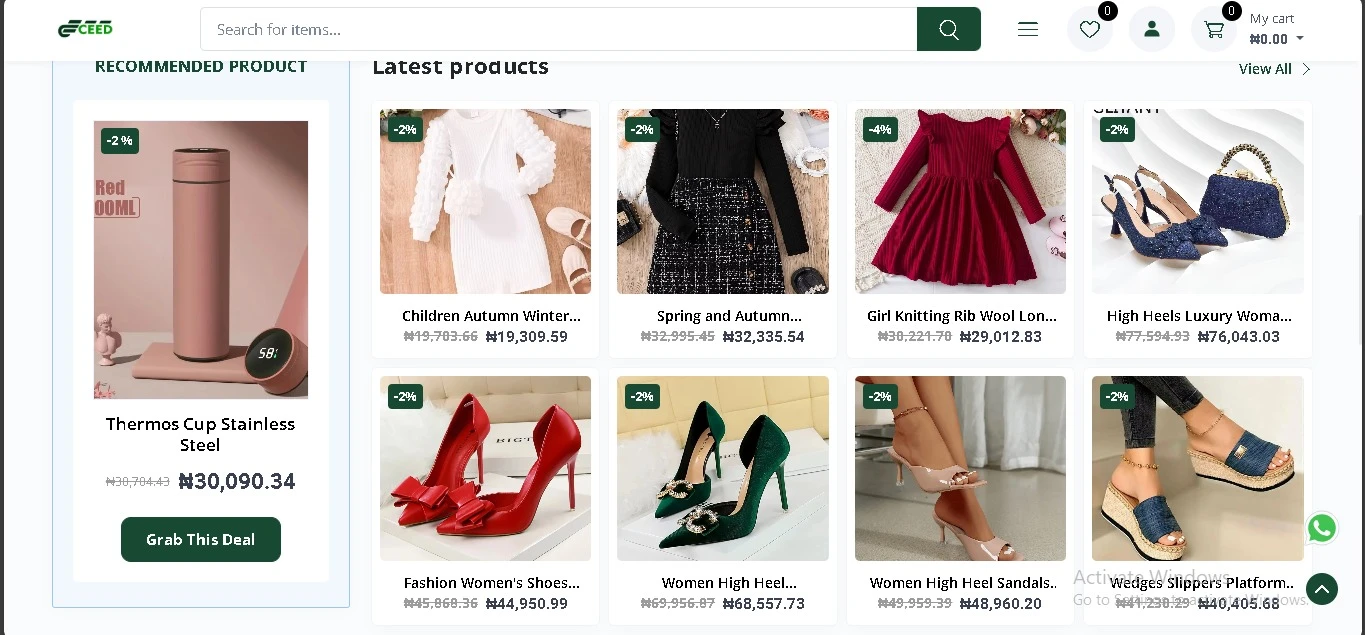The width and height of the screenshot is (1365, 635).
Task: Open the Thermos Cup Stainless Steel title
Action: click(200, 434)
